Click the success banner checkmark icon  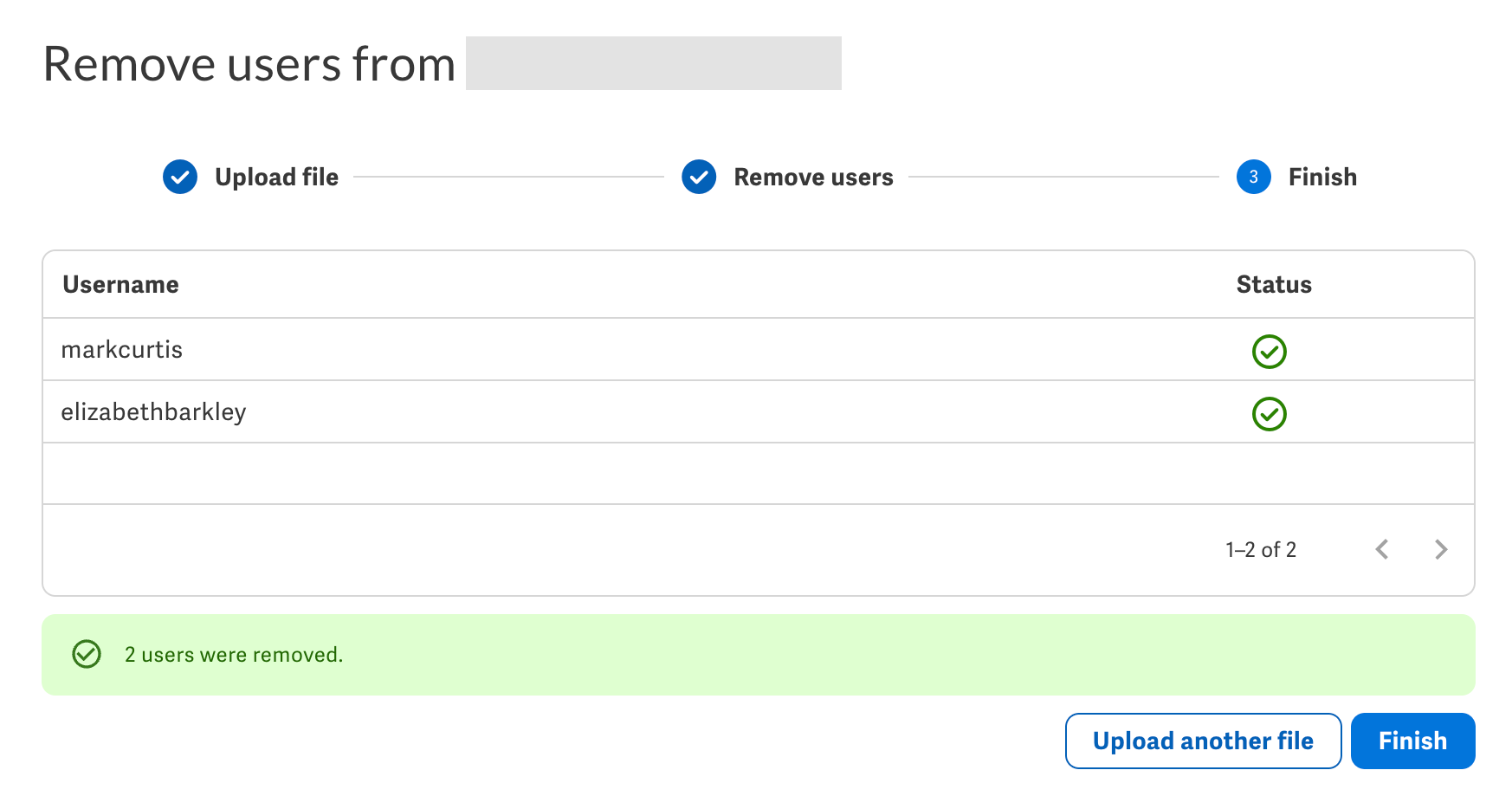(87, 654)
